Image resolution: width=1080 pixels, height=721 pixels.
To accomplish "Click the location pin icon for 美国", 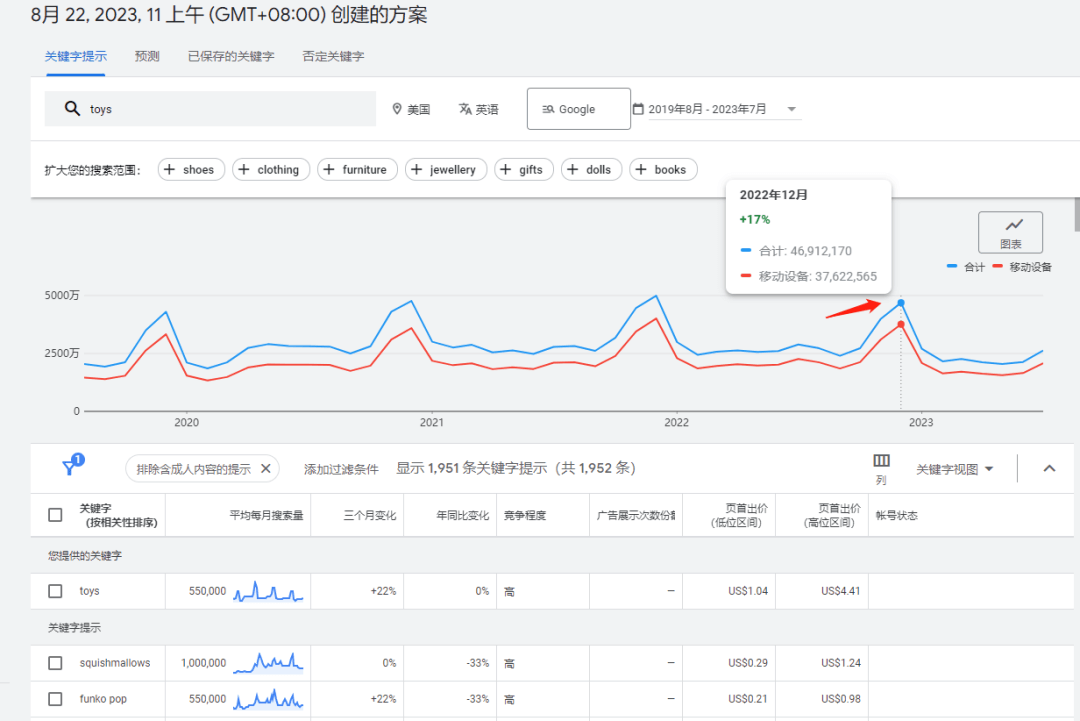I will point(397,109).
